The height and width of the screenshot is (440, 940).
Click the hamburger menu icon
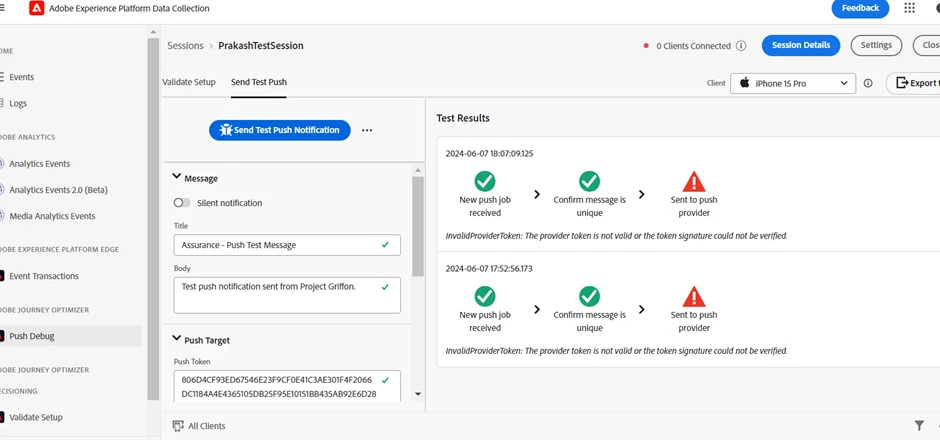point(2,8)
